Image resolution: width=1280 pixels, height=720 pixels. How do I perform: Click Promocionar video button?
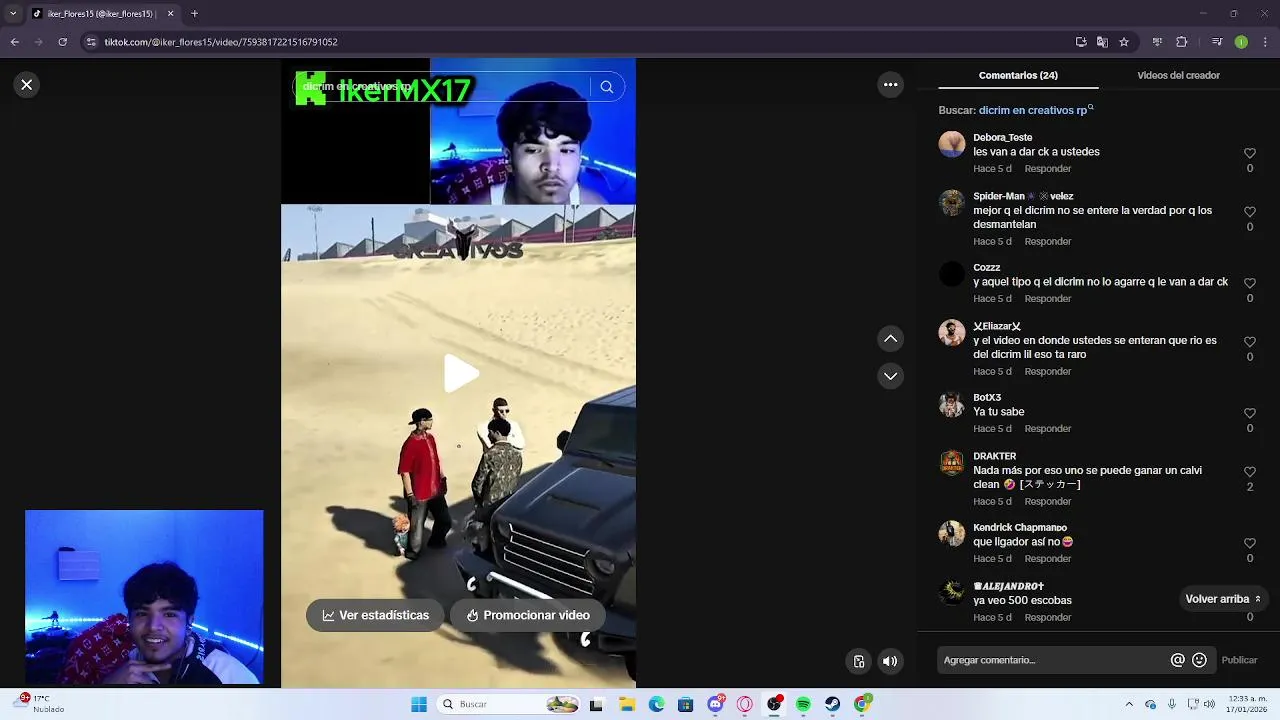point(528,615)
